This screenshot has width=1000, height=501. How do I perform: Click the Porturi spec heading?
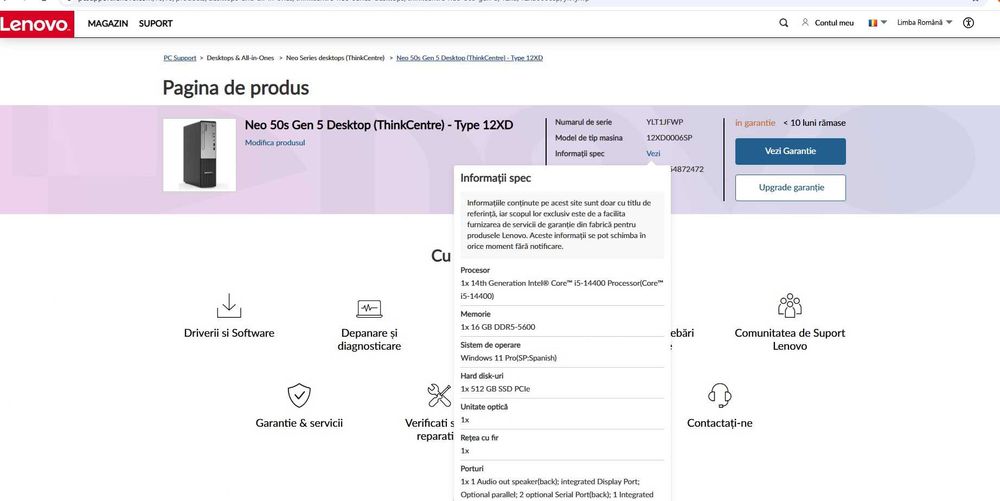472,468
